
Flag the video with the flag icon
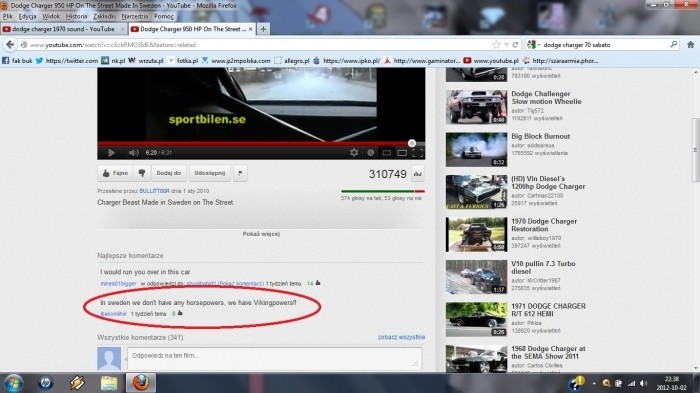240,173
